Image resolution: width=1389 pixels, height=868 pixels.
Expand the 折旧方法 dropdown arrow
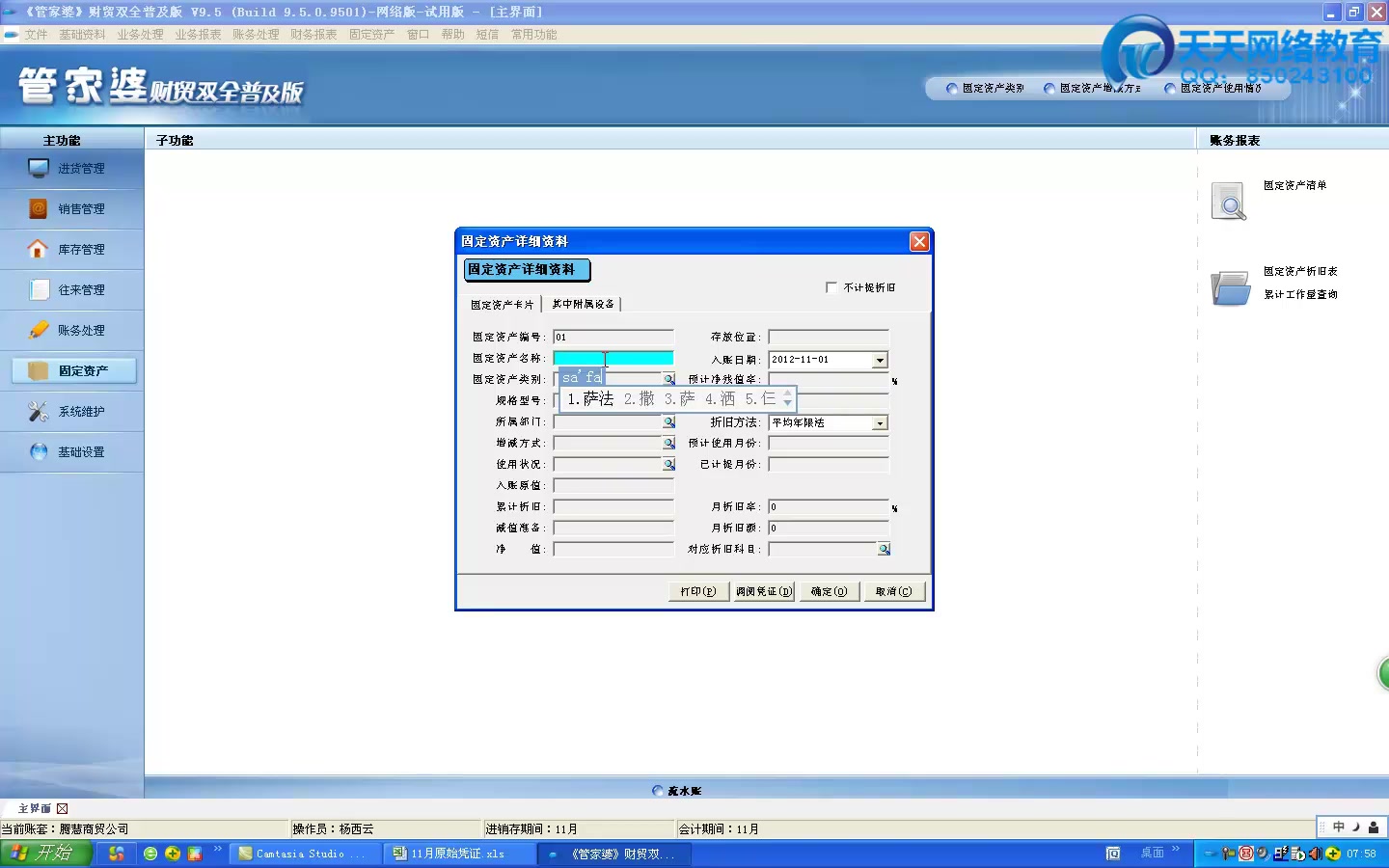(880, 423)
